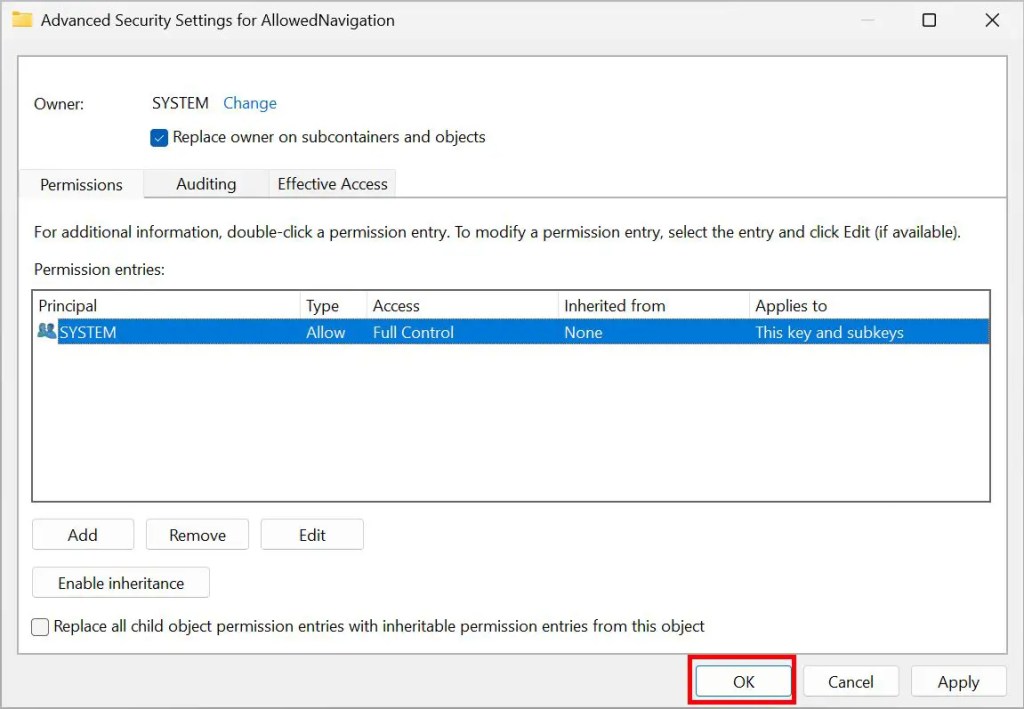Click the SYSTEM owner name text
1024x709 pixels.
[x=180, y=103]
